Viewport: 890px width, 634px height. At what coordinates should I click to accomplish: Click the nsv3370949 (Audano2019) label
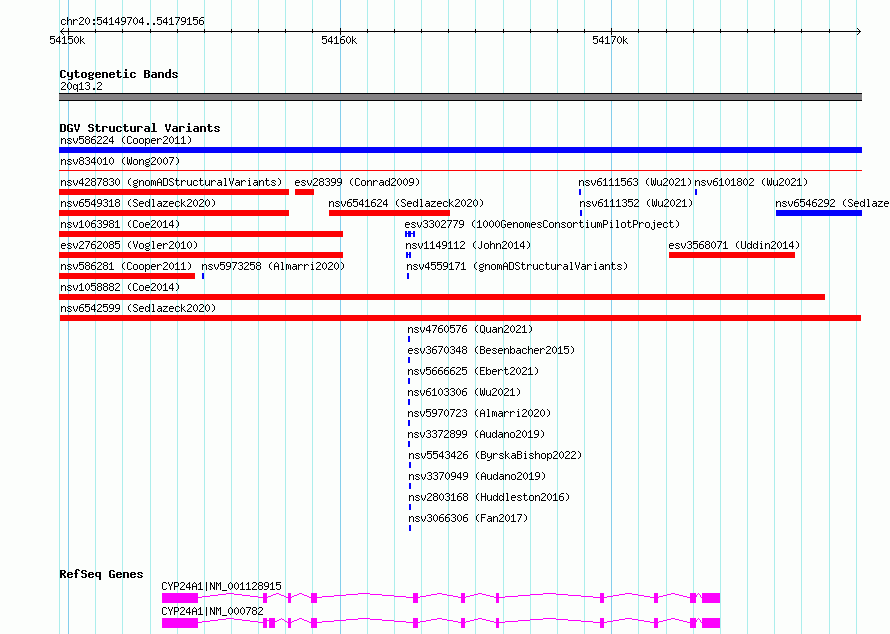[x=477, y=476]
